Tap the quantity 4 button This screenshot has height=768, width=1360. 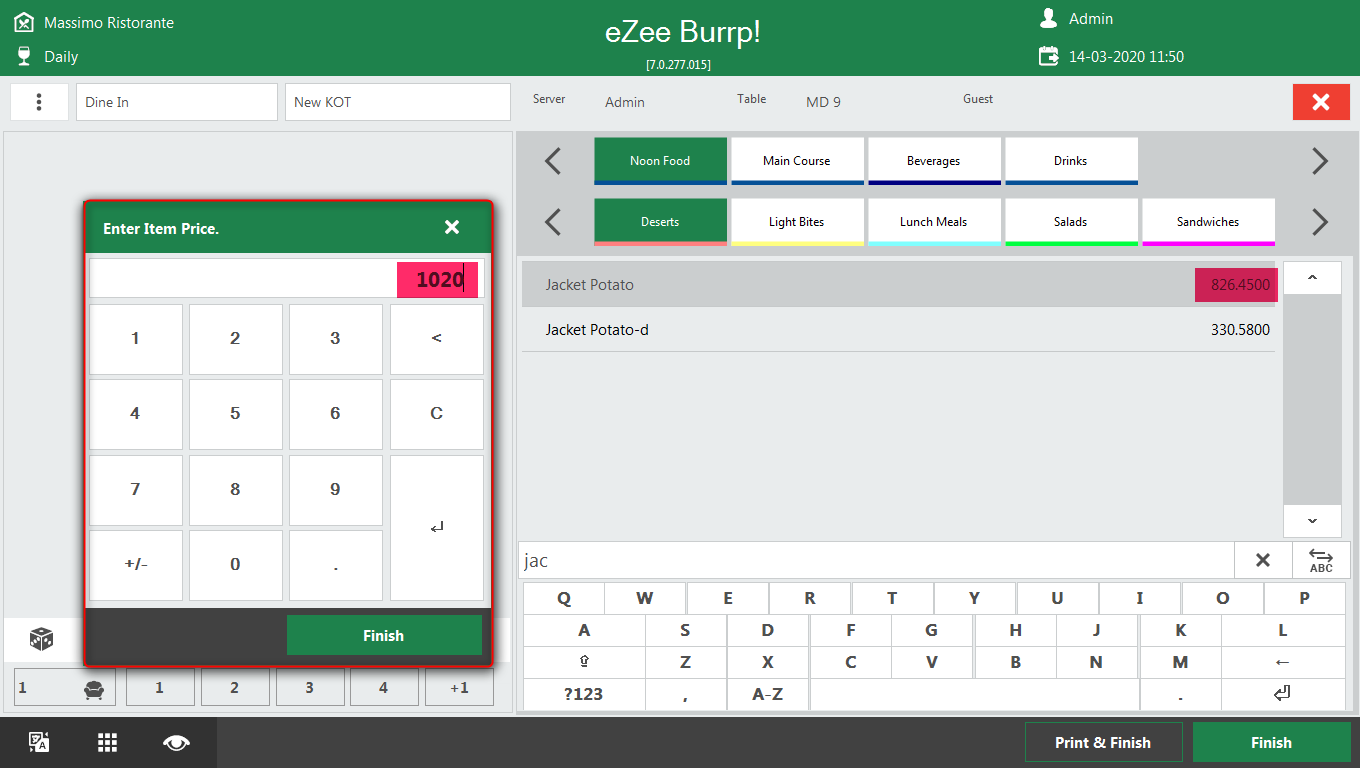pos(384,687)
